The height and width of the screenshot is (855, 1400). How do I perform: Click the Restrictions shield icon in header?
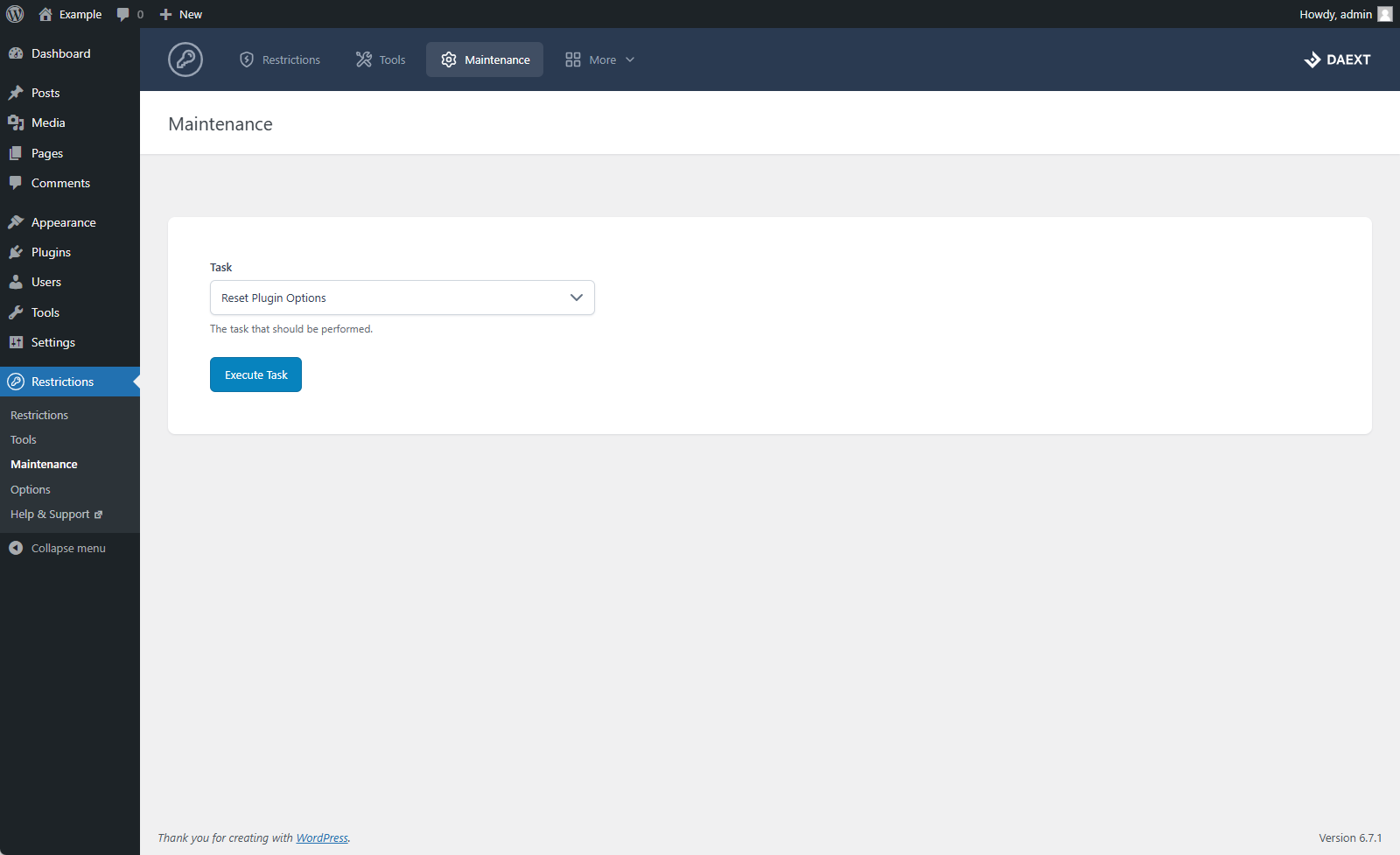point(247,60)
